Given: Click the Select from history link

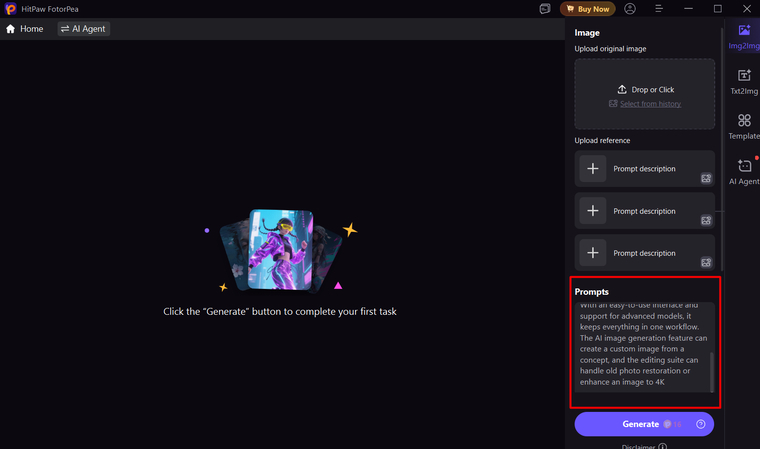Looking at the screenshot, I should (x=650, y=104).
